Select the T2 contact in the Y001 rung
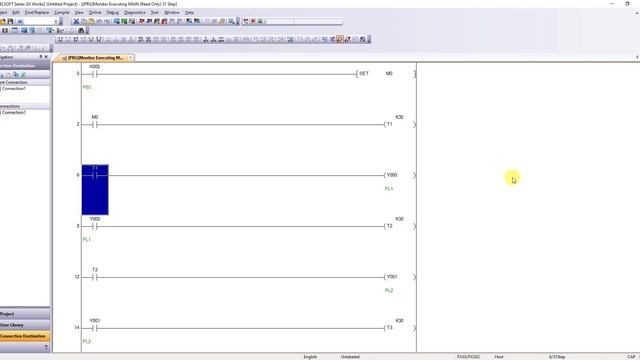 click(x=95, y=277)
